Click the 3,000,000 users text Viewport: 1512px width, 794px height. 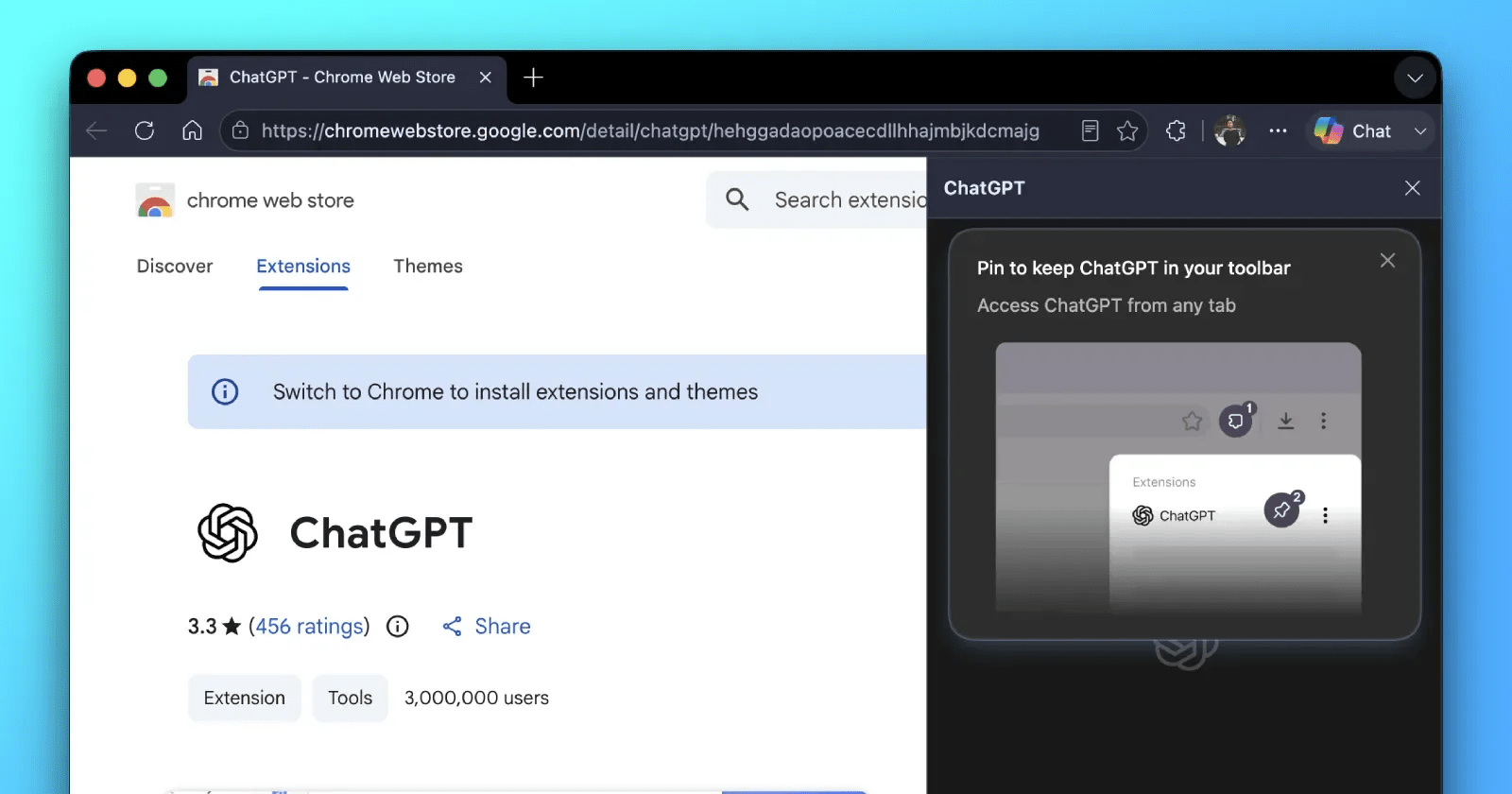click(476, 699)
